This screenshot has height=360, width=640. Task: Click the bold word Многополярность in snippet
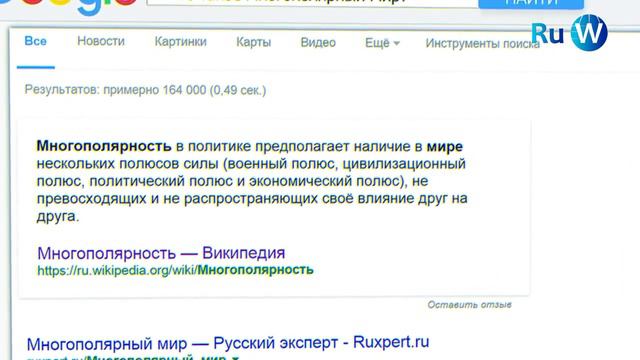[x=104, y=146]
